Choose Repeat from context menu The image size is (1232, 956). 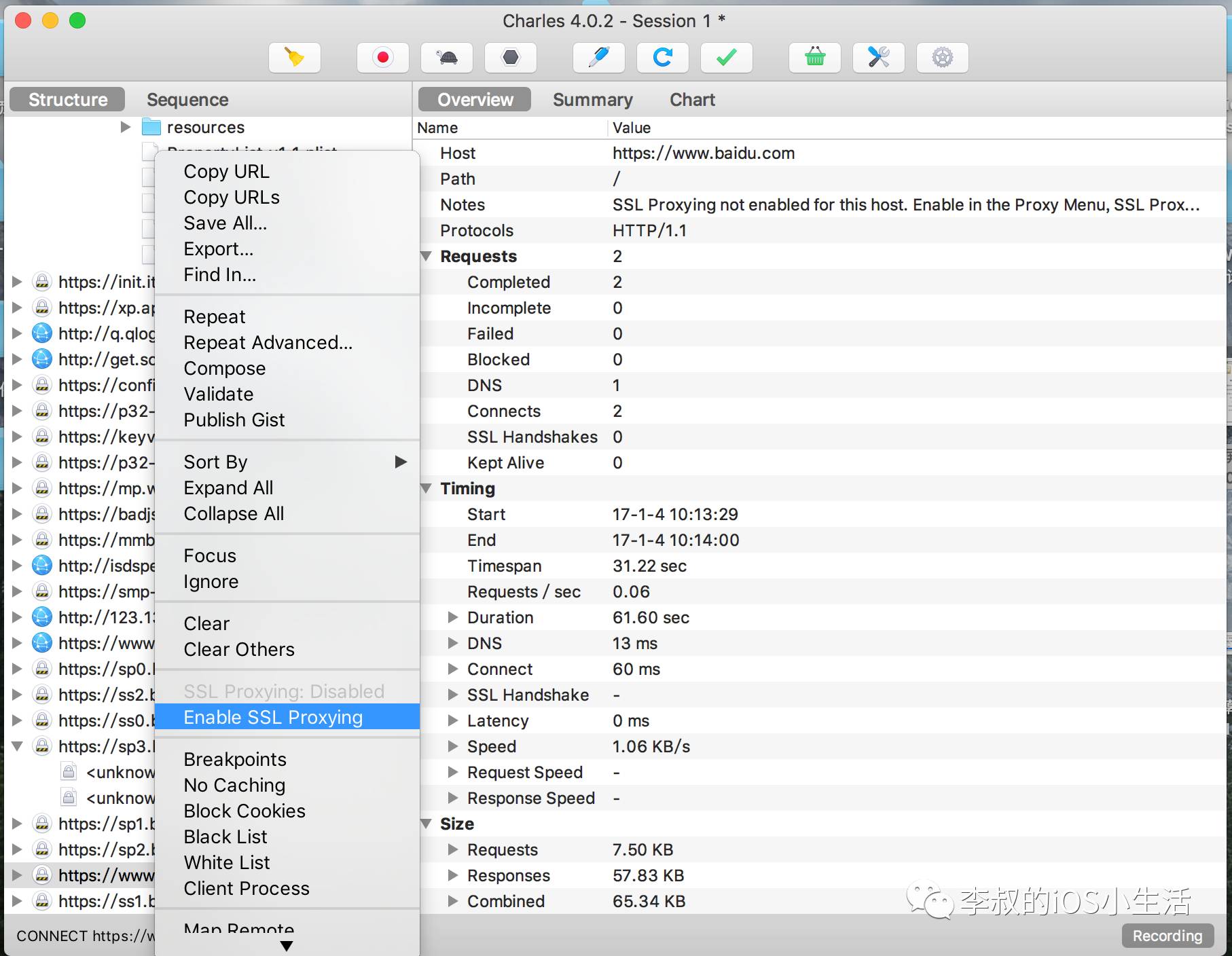click(287, 317)
